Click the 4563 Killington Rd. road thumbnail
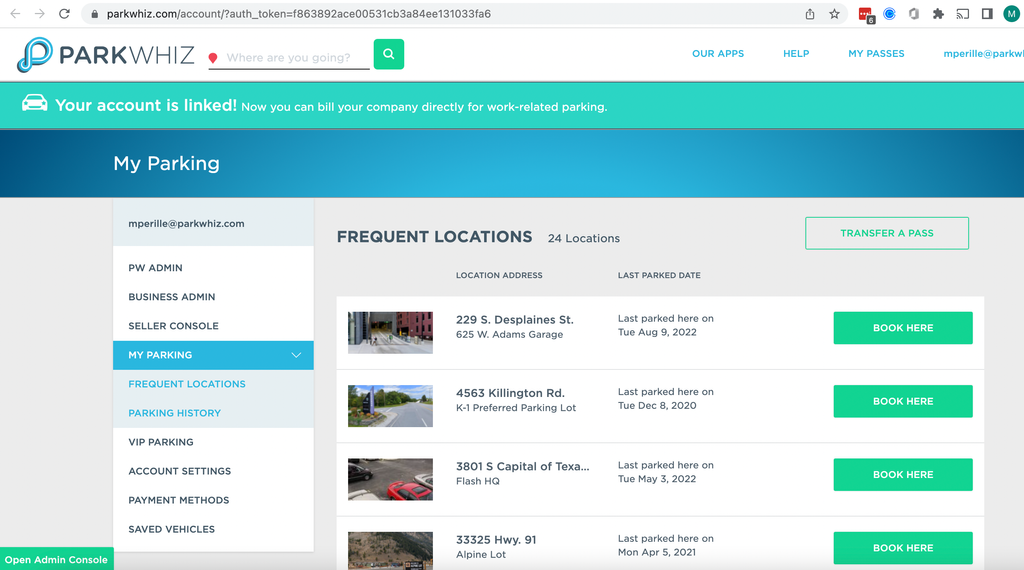Image resolution: width=1024 pixels, height=570 pixels. (x=391, y=406)
